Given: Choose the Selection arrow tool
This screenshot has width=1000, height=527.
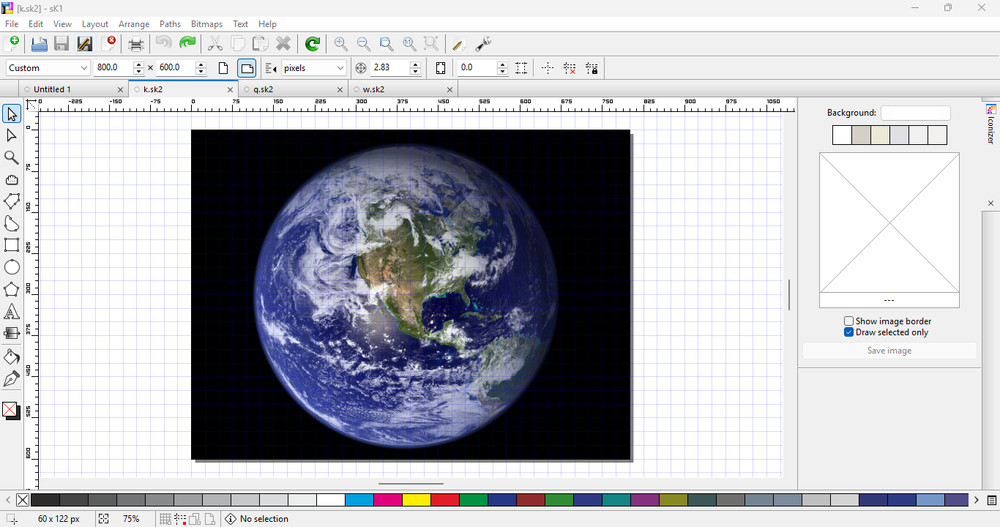Looking at the screenshot, I should click(11, 114).
